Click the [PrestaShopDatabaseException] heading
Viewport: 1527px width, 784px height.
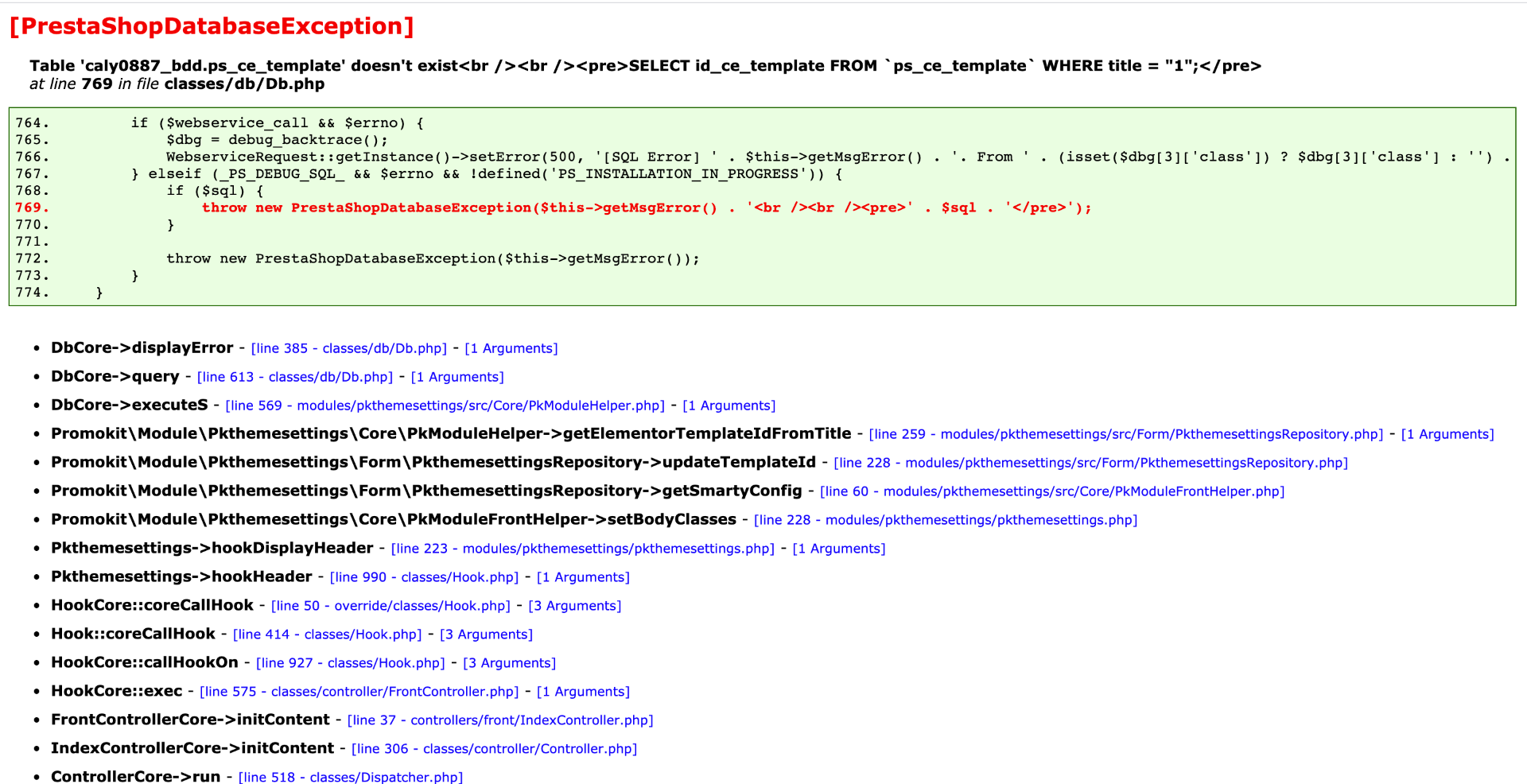click(212, 26)
